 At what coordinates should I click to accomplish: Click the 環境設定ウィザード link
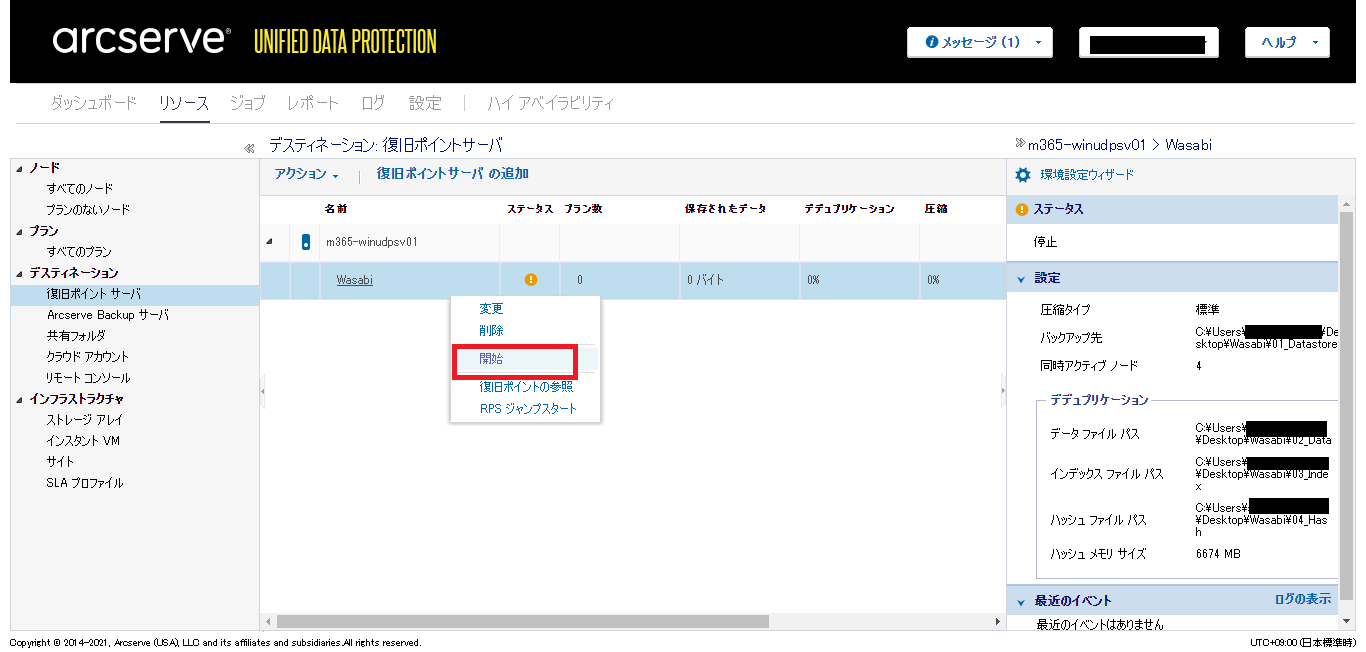(x=1087, y=175)
